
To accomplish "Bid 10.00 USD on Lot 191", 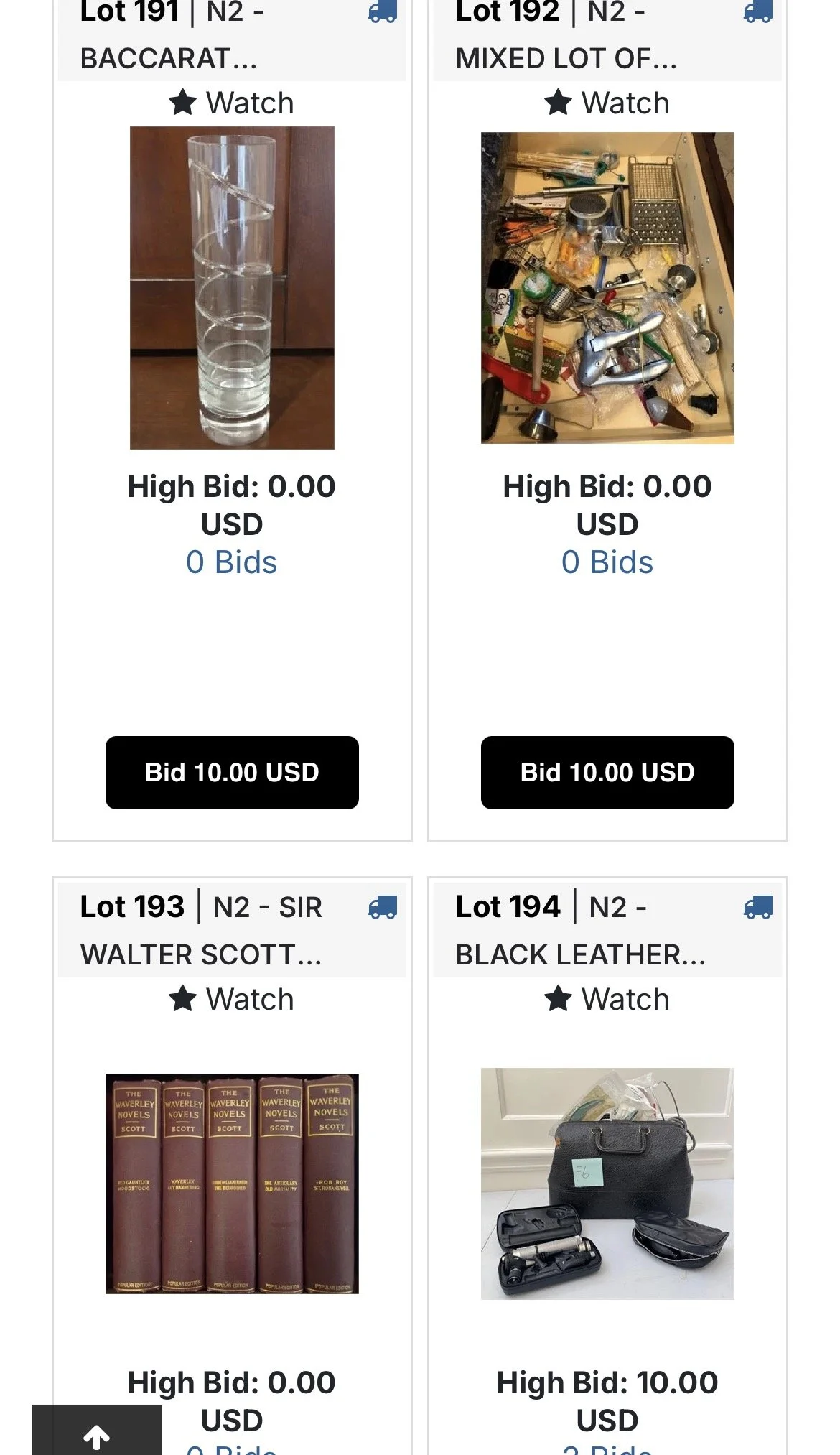I will coord(232,773).
